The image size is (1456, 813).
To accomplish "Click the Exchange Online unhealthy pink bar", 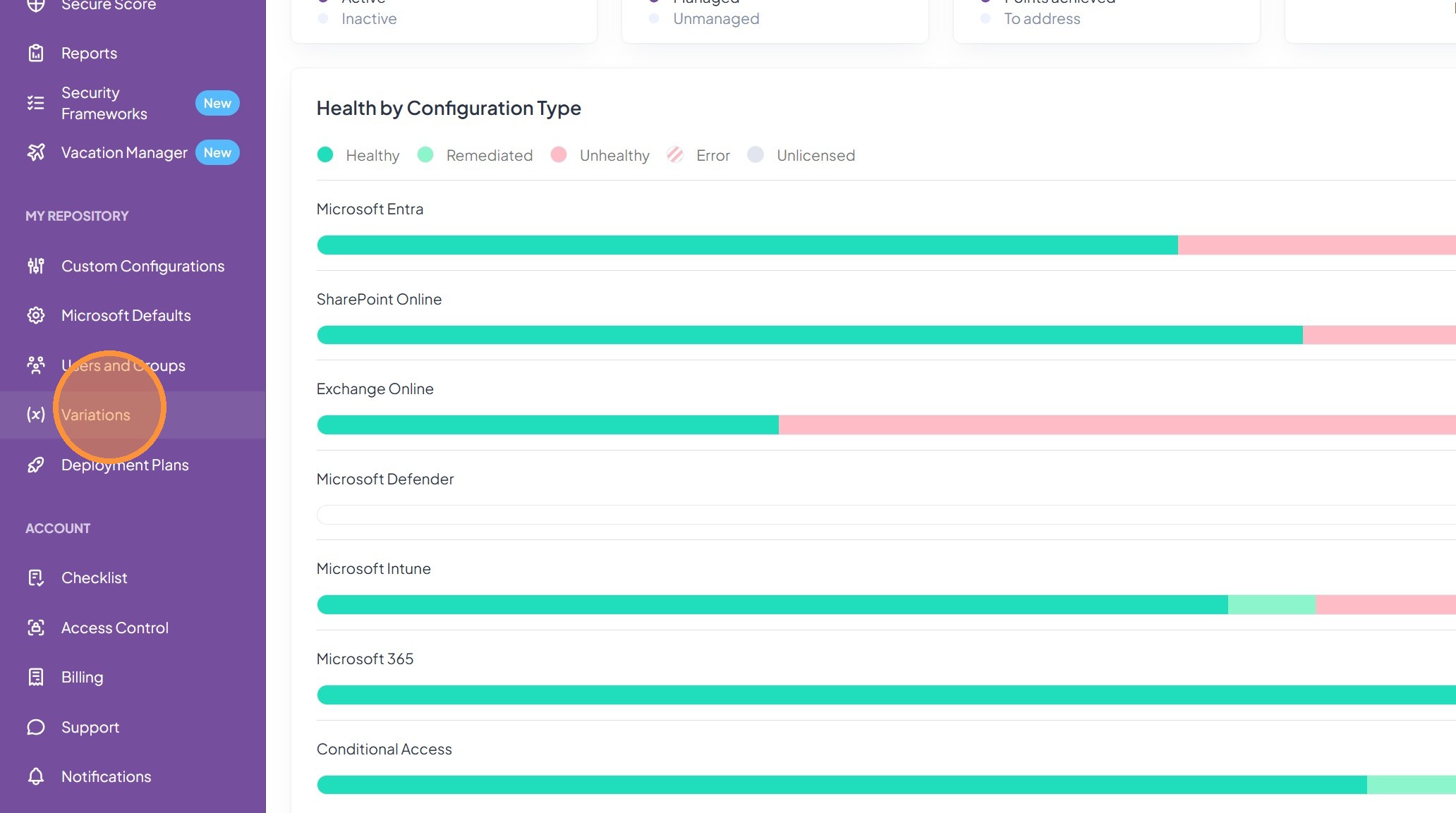I will (1115, 424).
